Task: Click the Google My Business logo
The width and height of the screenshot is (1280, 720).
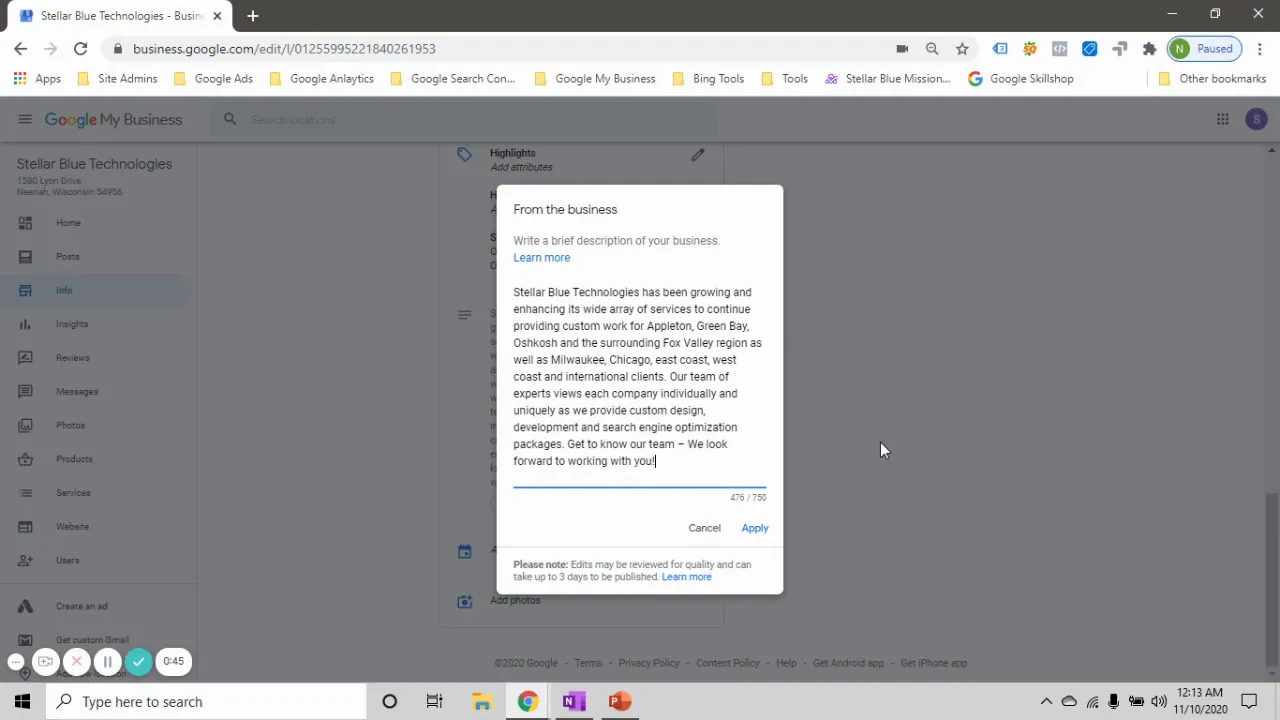Action: [x=113, y=119]
